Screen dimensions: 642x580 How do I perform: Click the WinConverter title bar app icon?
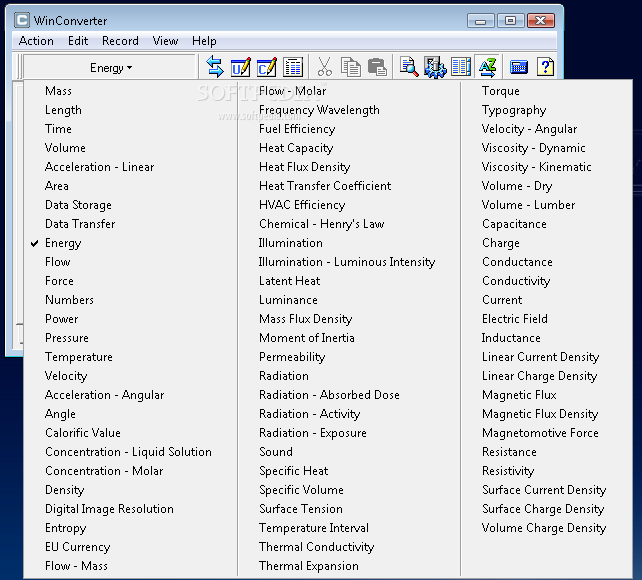click(22, 20)
